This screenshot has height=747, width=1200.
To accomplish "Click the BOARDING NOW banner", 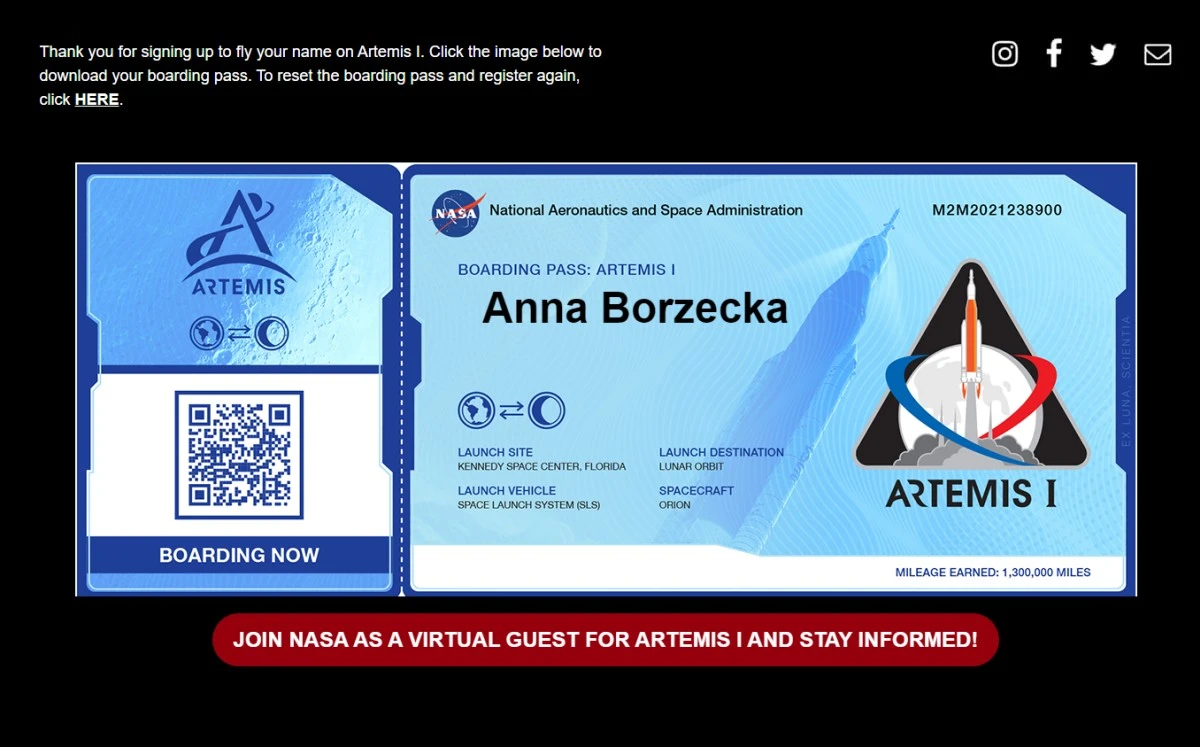I will click(239, 555).
